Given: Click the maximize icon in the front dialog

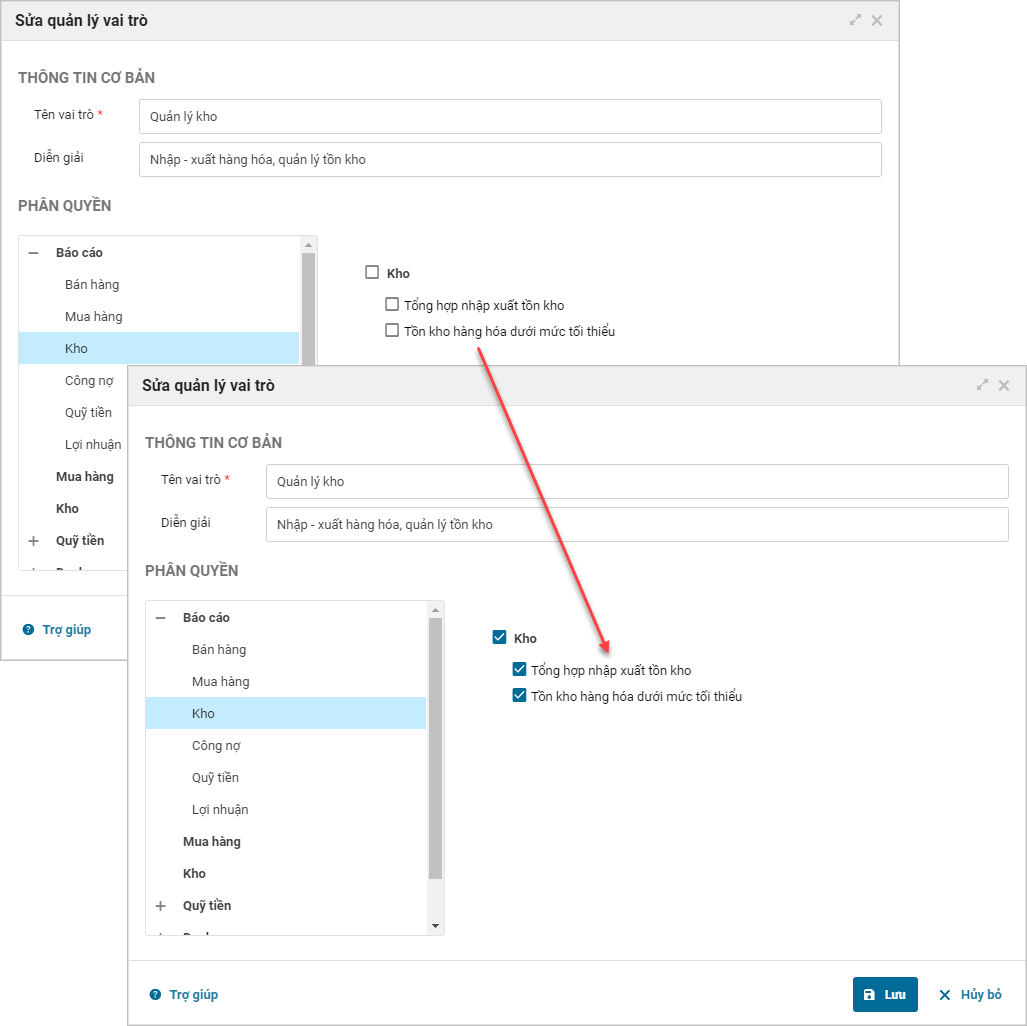Looking at the screenshot, I should click(x=982, y=385).
